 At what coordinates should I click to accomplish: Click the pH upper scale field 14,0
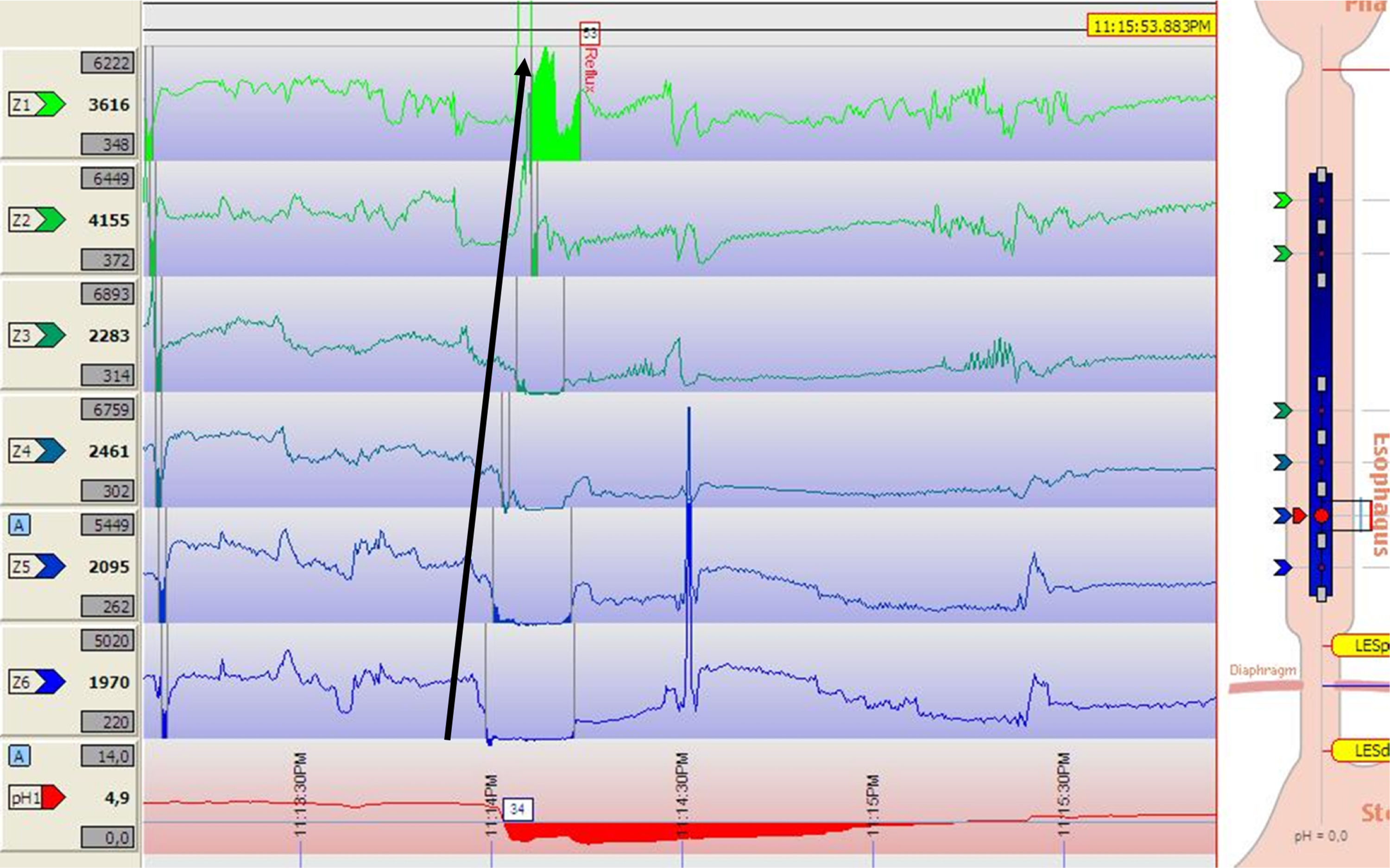[x=107, y=756]
